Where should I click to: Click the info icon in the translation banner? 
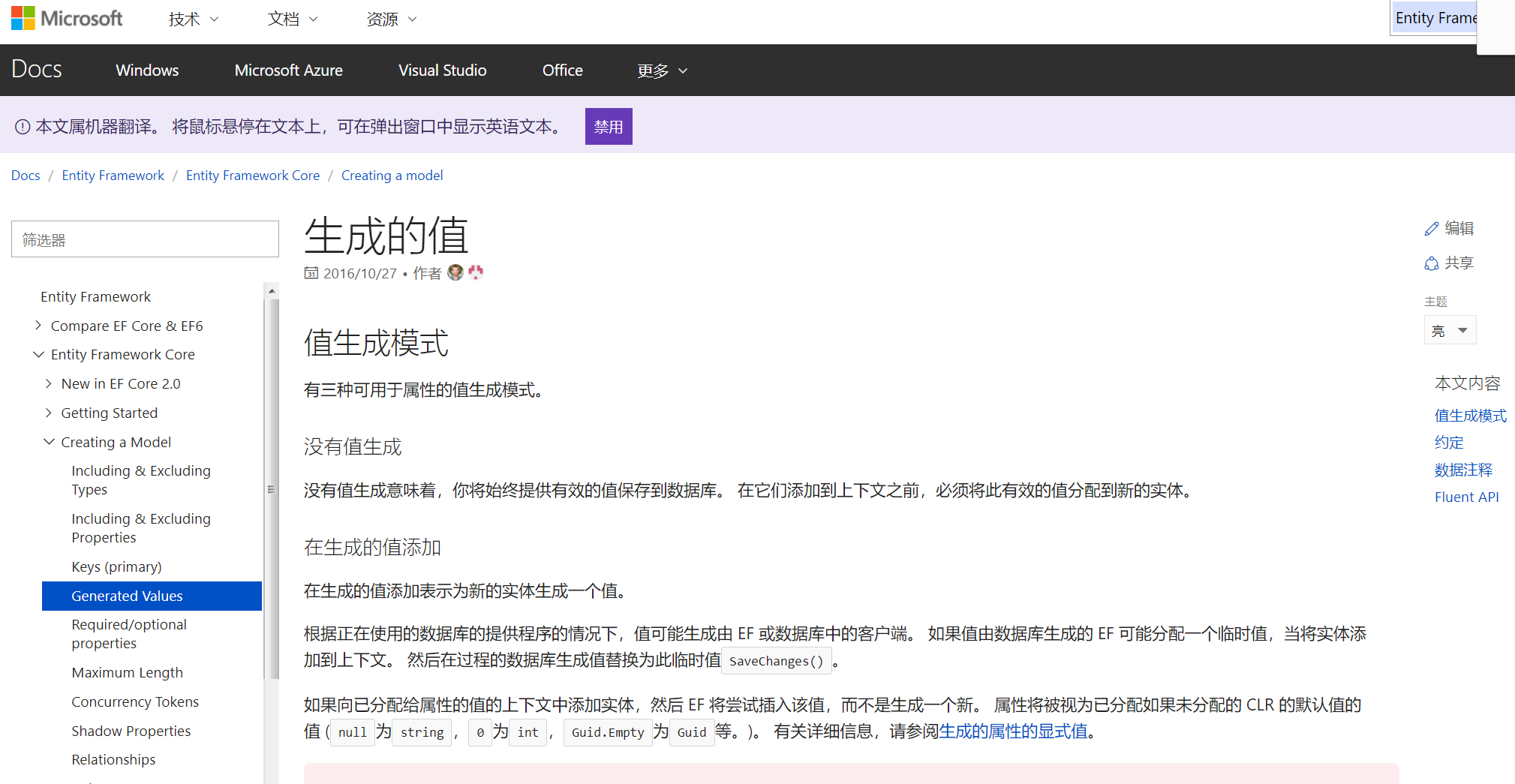(24, 126)
